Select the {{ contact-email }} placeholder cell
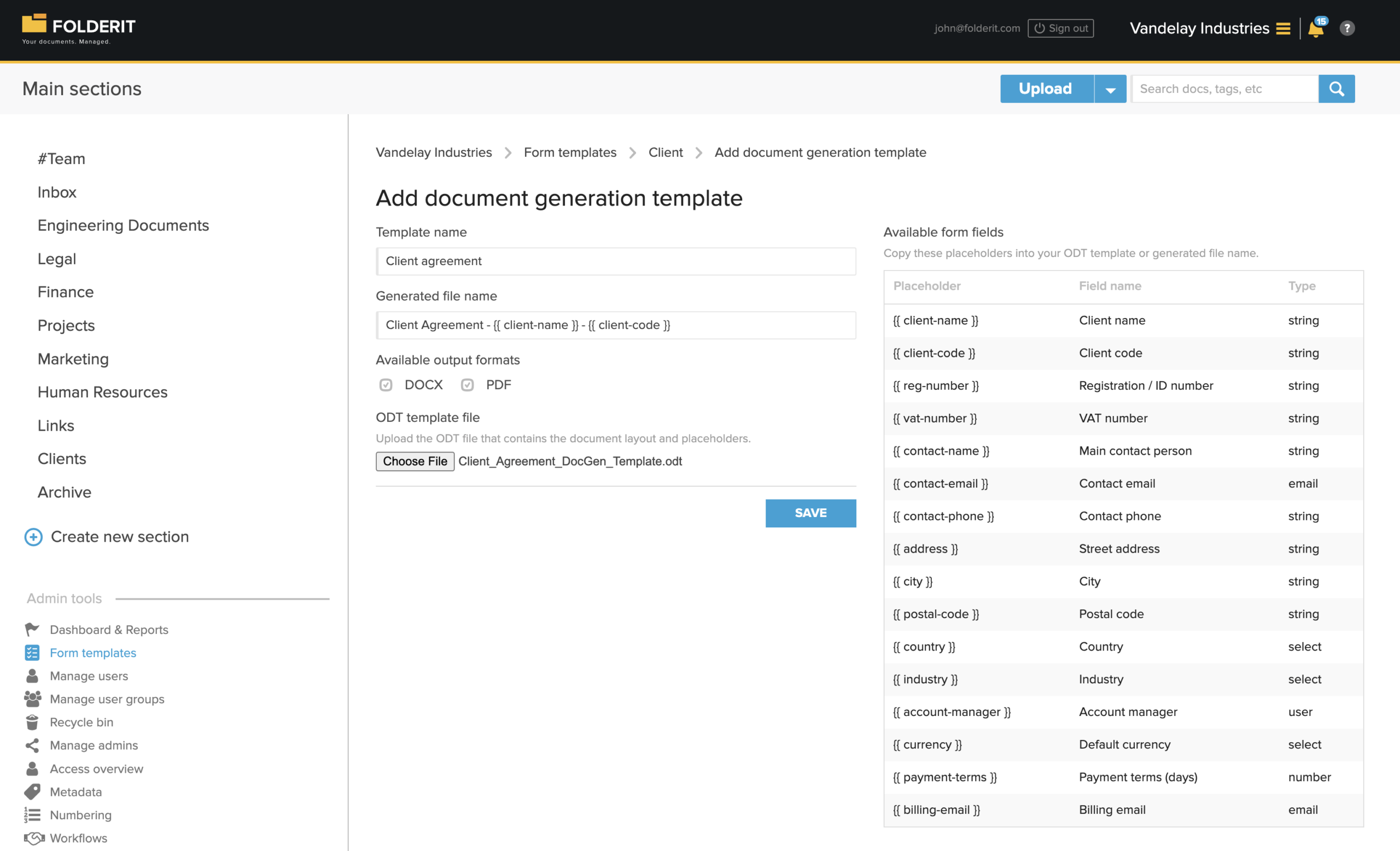The image size is (1400, 851). pos(940,484)
